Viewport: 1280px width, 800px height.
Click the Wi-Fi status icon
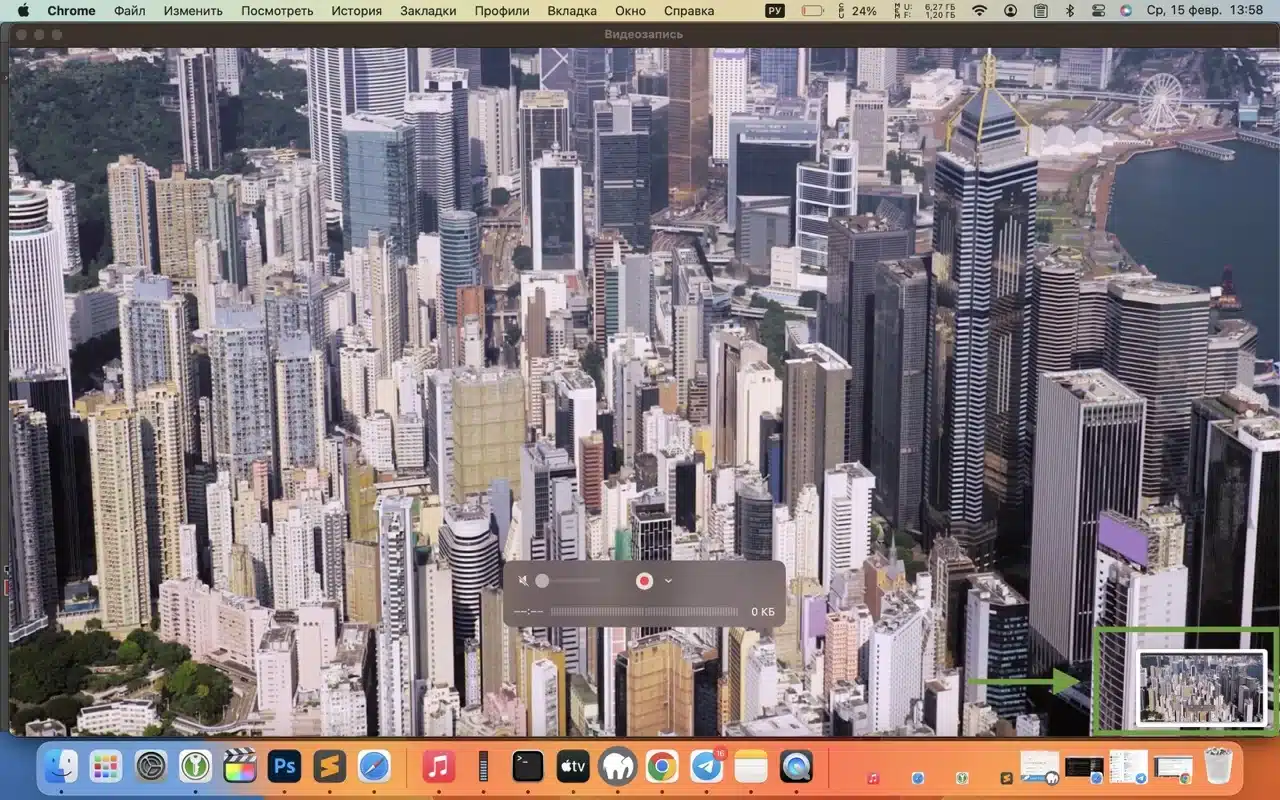point(979,11)
